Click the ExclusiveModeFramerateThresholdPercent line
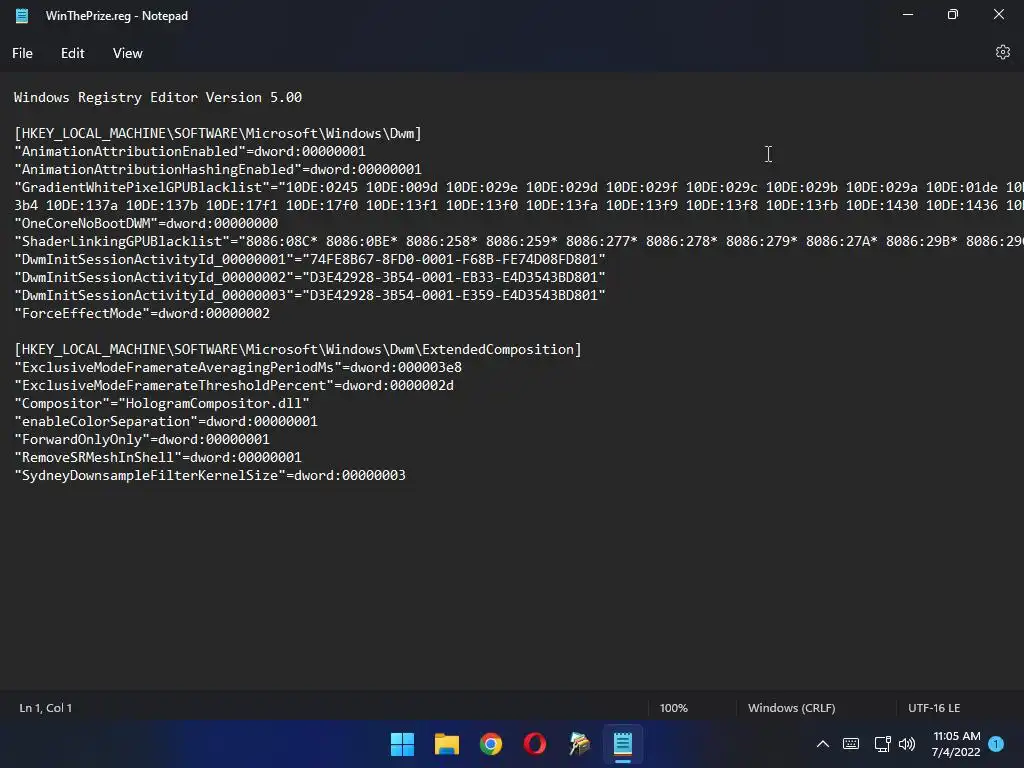 (x=234, y=385)
